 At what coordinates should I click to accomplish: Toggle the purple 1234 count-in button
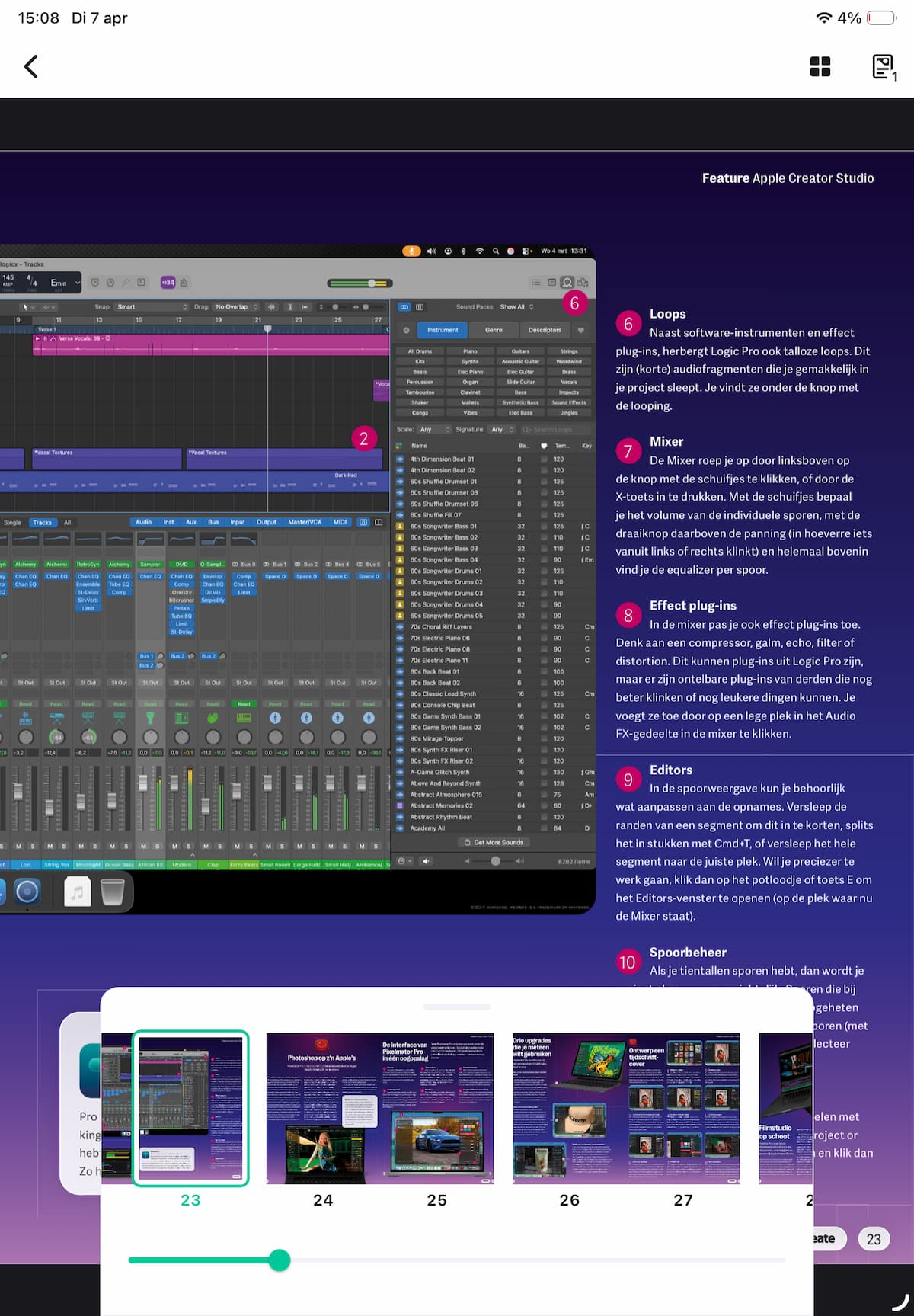(168, 282)
